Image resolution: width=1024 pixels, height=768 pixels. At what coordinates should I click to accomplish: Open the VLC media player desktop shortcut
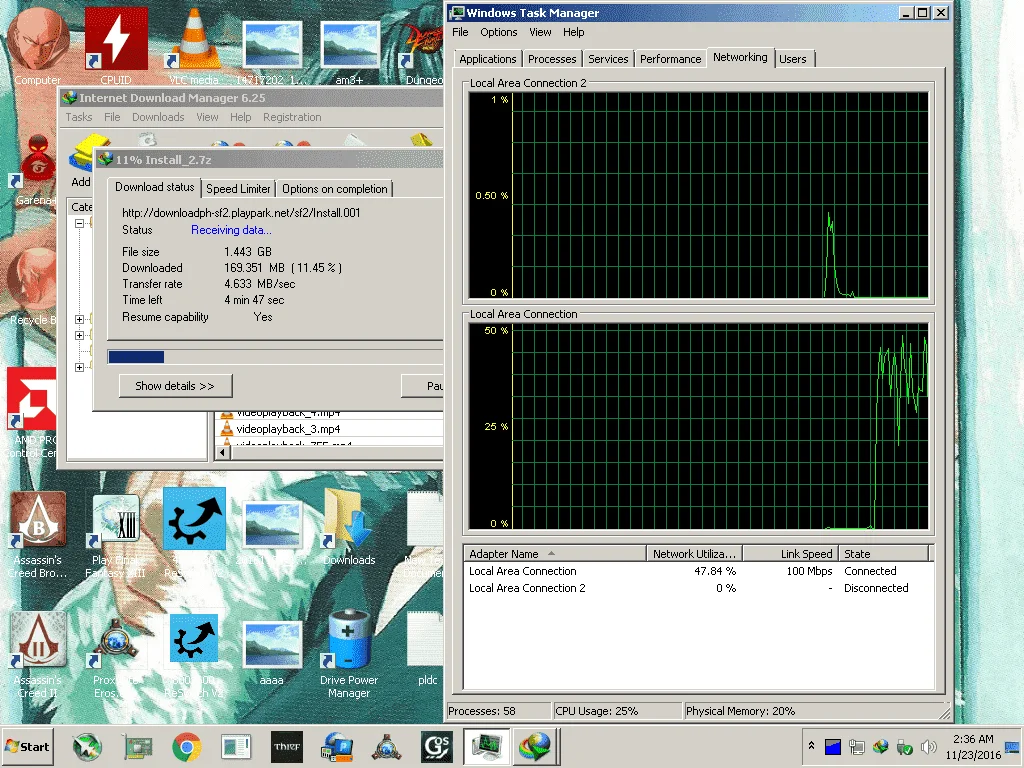pyautogui.click(x=194, y=46)
